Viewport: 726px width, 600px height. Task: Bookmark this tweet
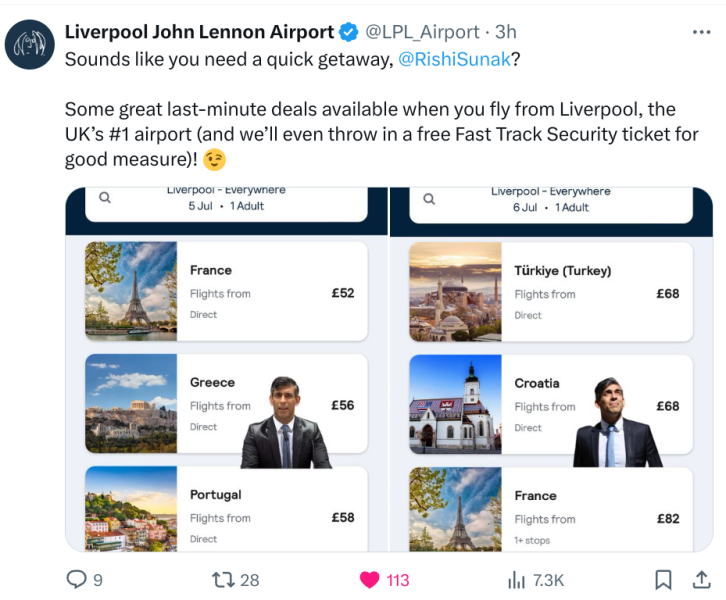pyautogui.click(x=662, y=579)
